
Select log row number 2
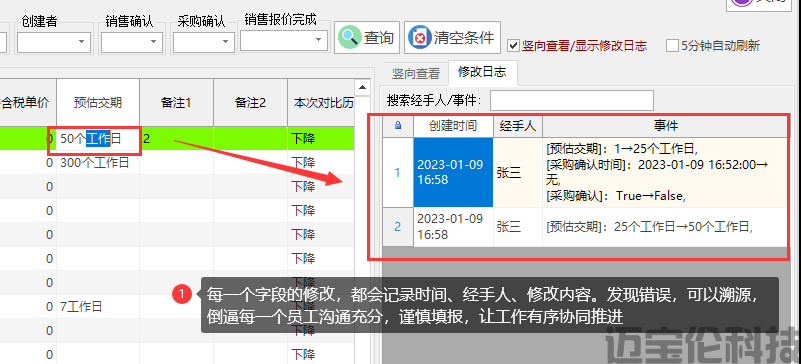click(x=398, y=227)
